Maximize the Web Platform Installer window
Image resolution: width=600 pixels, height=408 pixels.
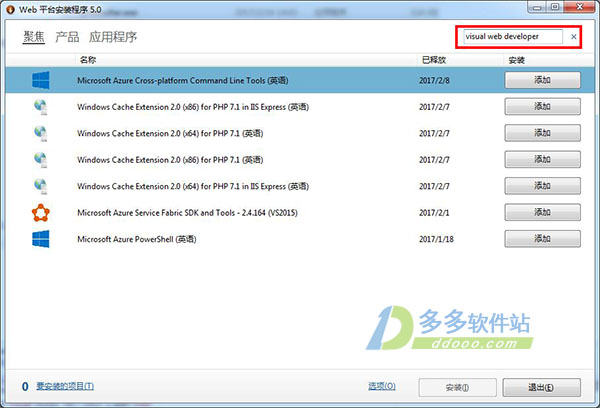tap(555, 7)
